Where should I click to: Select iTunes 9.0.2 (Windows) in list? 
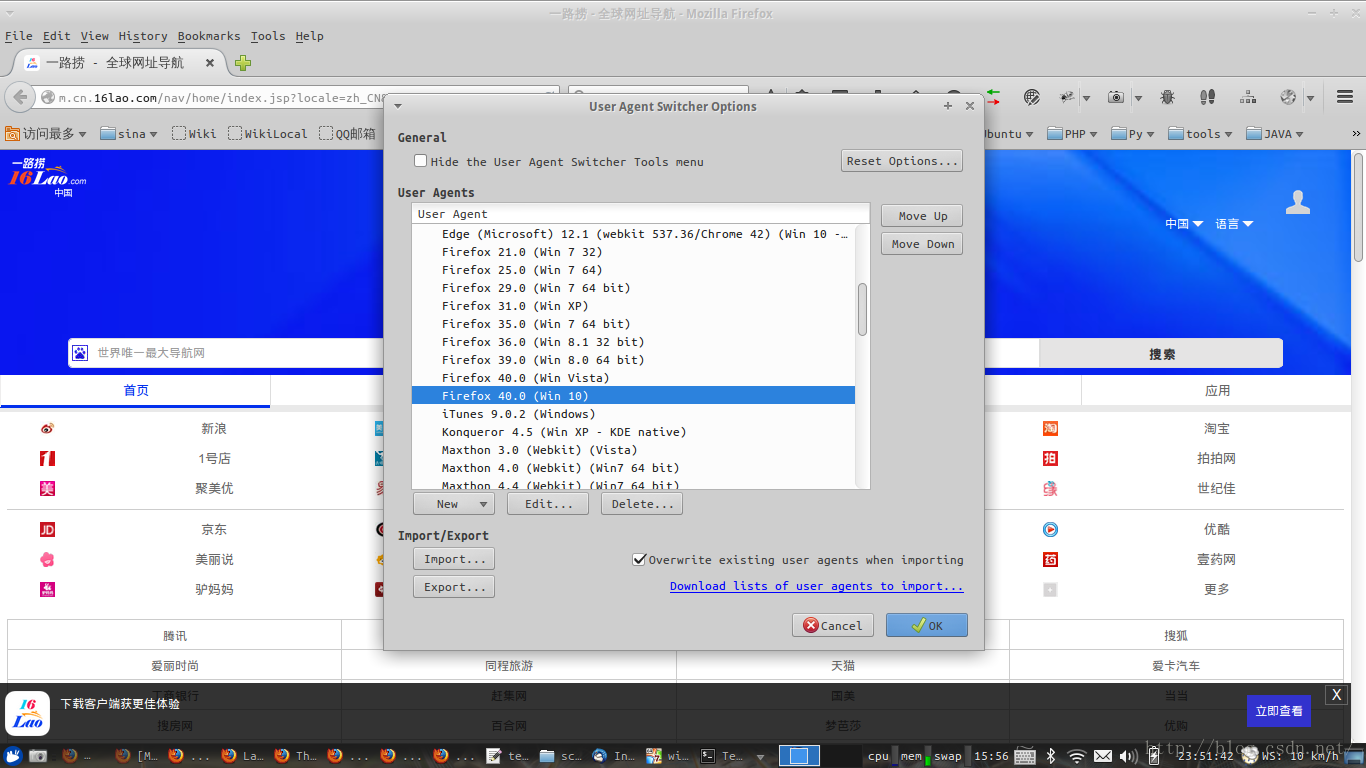(633, 414)
